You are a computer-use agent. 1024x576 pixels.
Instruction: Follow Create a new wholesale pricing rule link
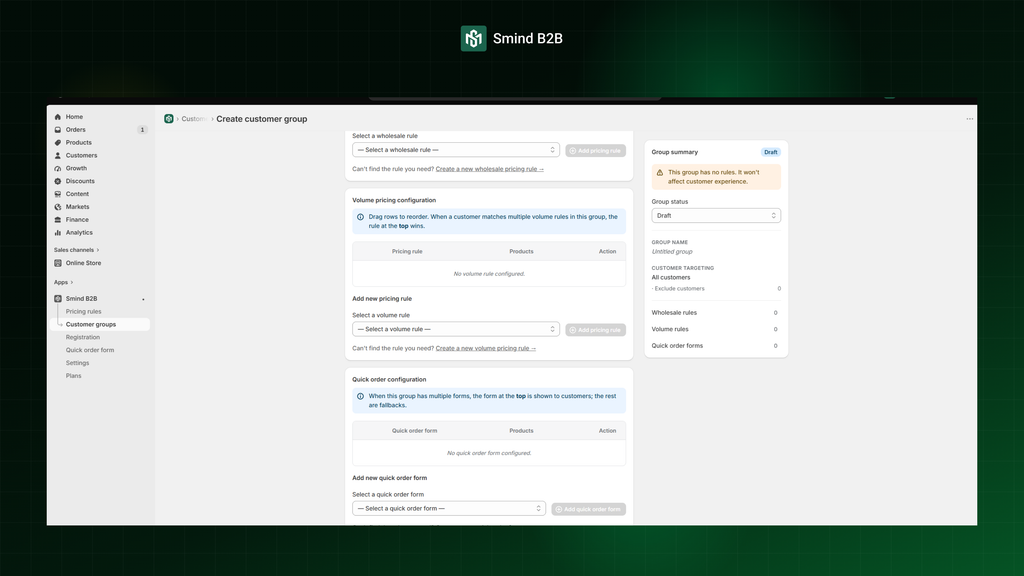click(x=490, y=169)
